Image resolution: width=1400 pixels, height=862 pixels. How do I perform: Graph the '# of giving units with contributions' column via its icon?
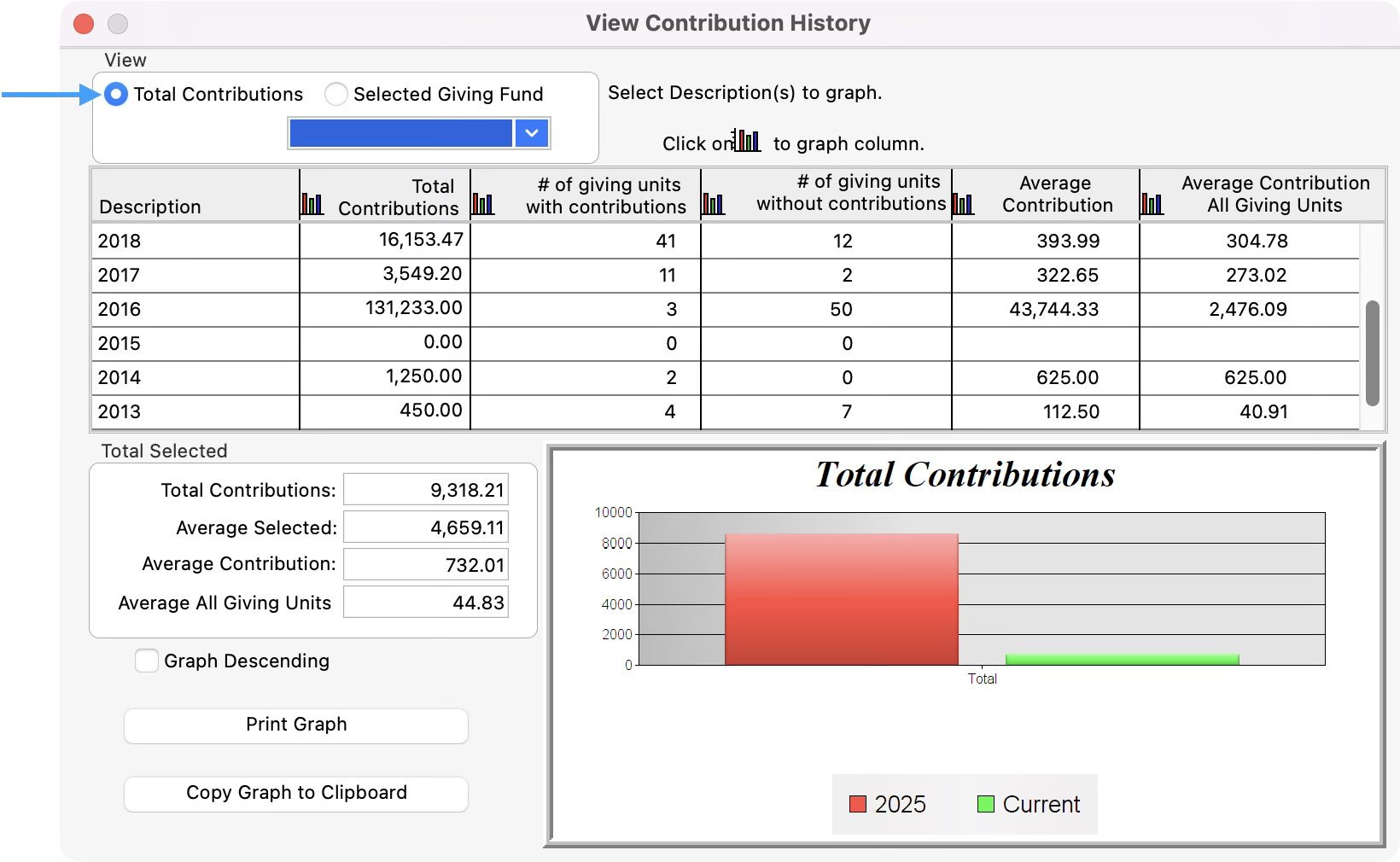[482, 204]
